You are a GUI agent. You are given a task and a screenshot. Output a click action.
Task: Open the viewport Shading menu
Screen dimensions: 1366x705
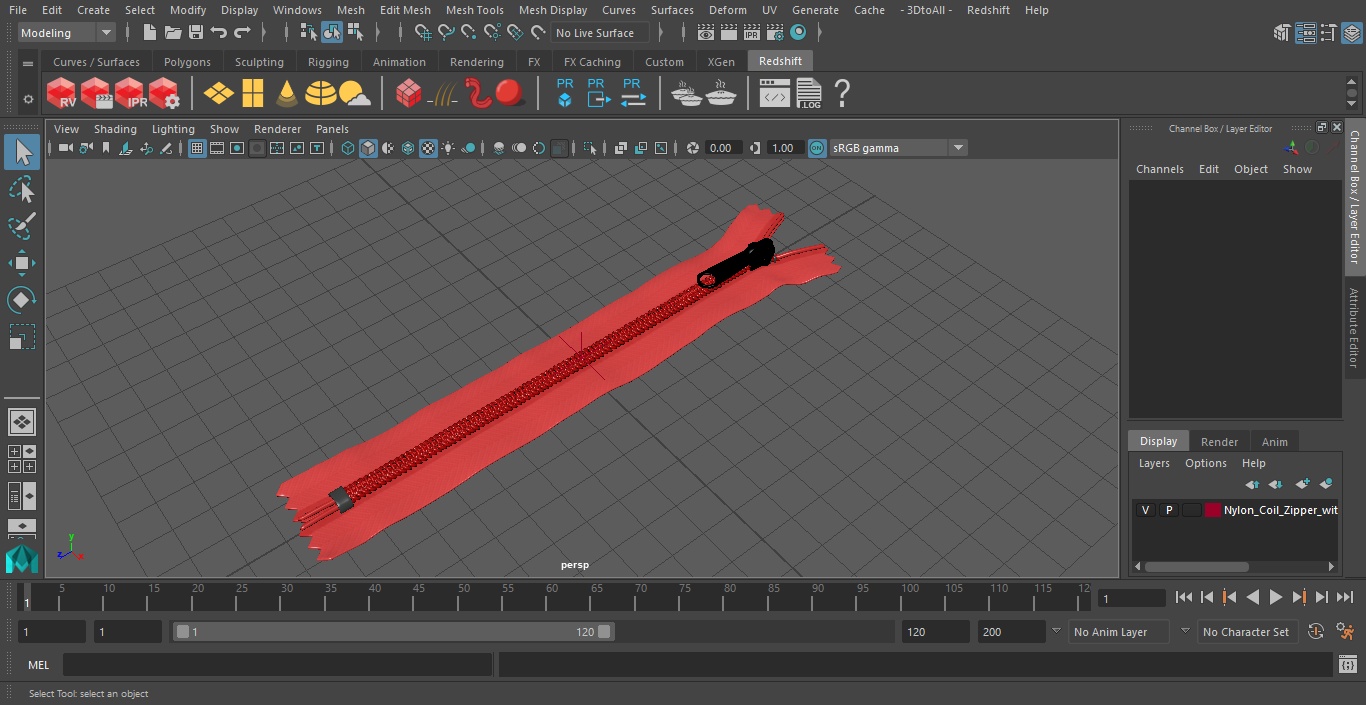(x=115, y=129)
